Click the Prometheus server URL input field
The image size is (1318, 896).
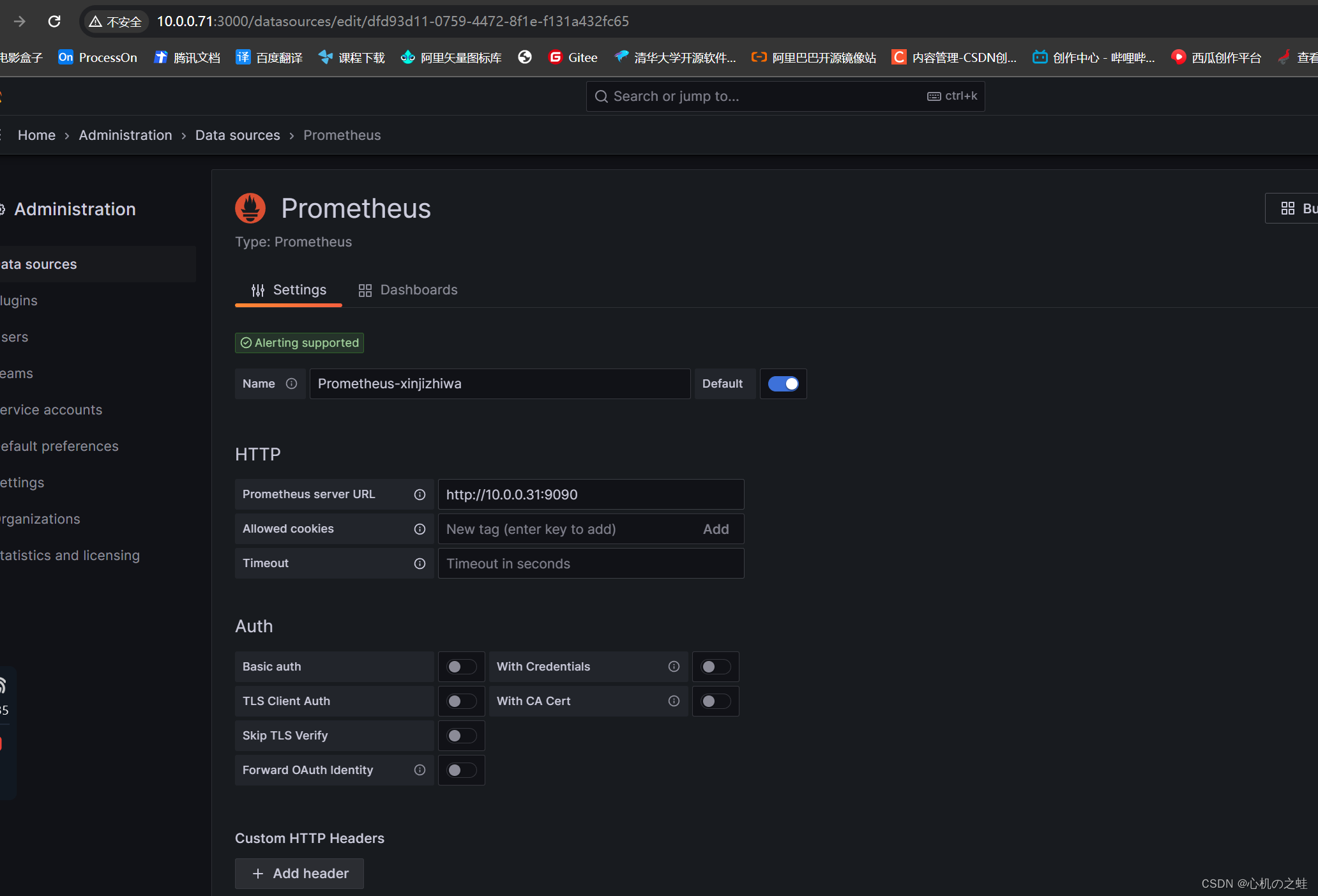[591, 494]
